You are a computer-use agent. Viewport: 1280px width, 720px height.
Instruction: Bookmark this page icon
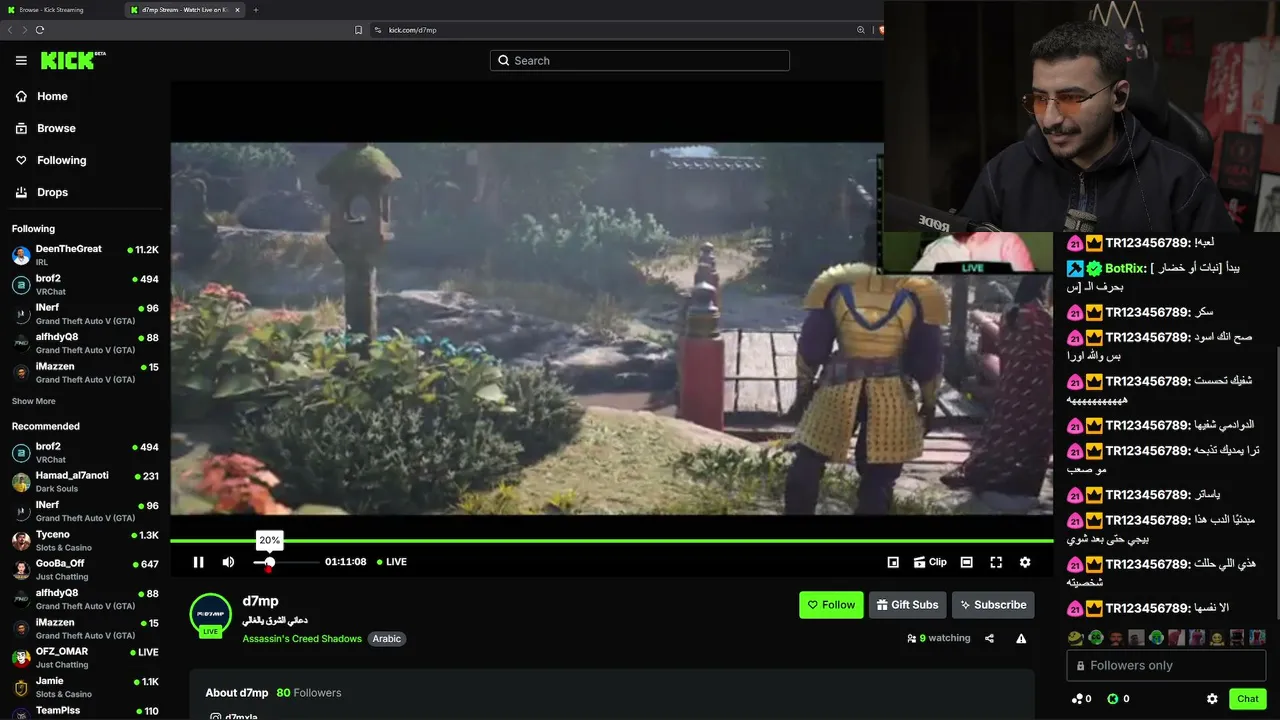pyautogui.click(x=359, y=30)
